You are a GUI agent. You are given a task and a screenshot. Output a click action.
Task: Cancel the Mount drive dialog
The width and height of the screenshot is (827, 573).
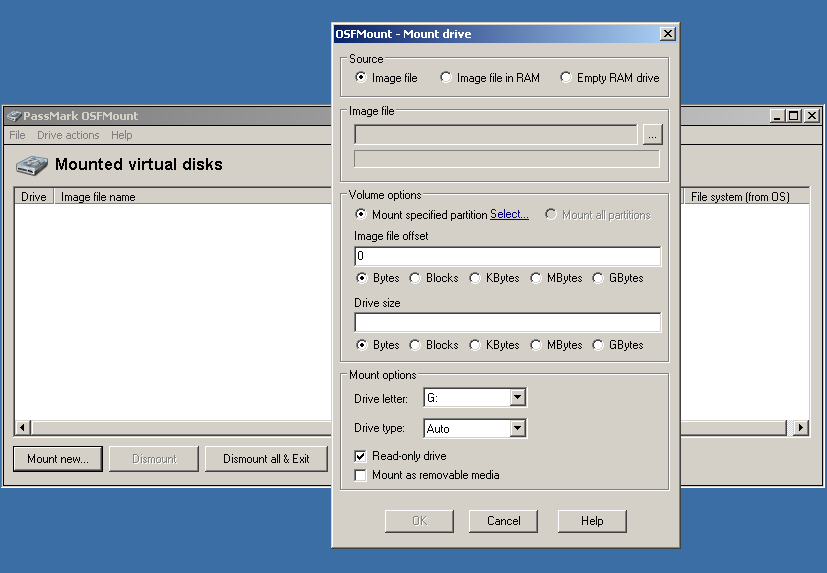point(503,521)
